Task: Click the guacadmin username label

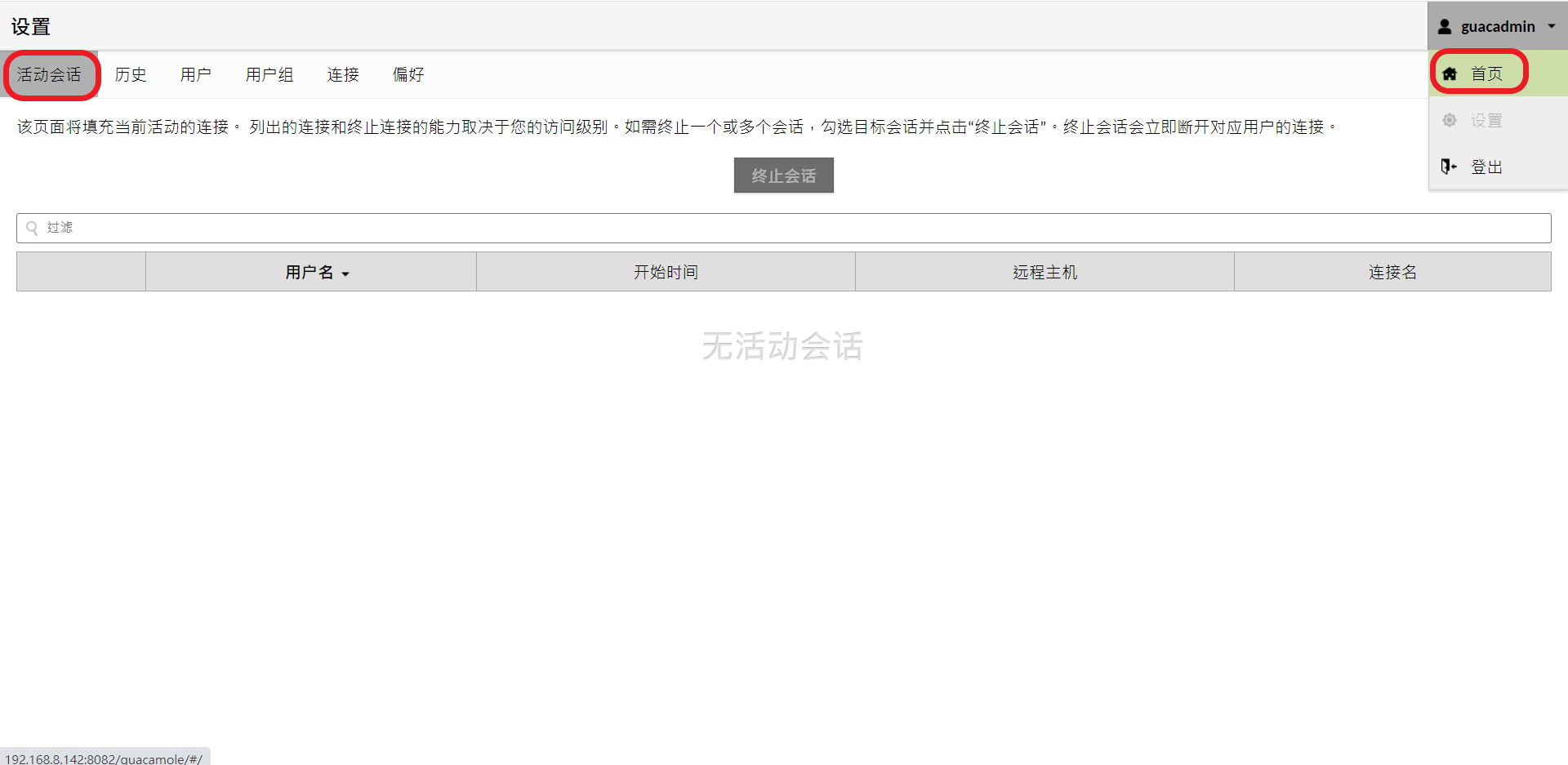Action: (x=1498, y=27)
